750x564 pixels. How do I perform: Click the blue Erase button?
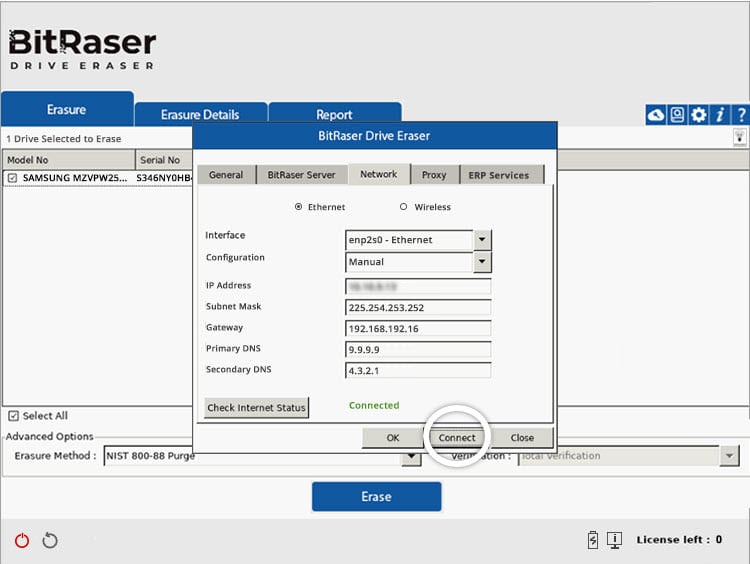click(x=376, y=497)
